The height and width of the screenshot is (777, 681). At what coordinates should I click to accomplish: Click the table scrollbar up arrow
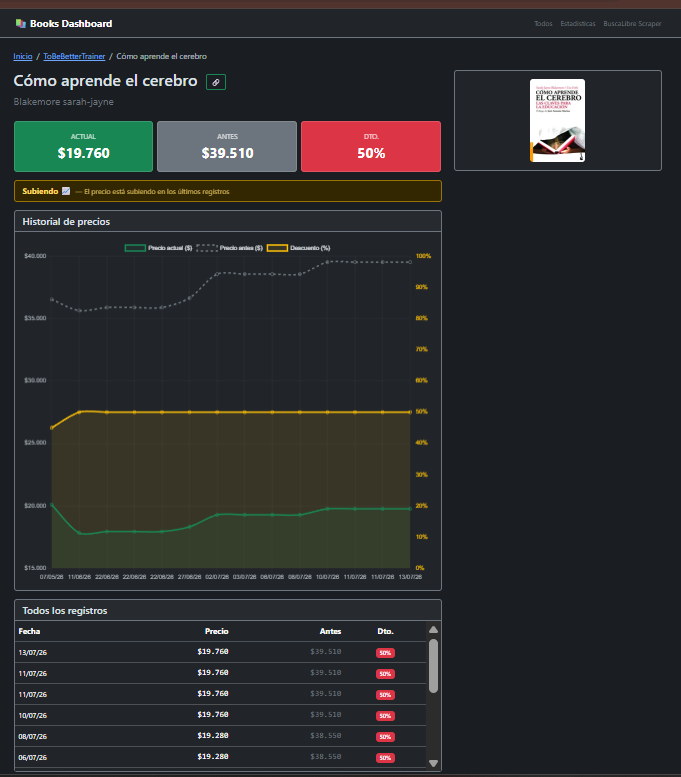click(x=433, y=630)
